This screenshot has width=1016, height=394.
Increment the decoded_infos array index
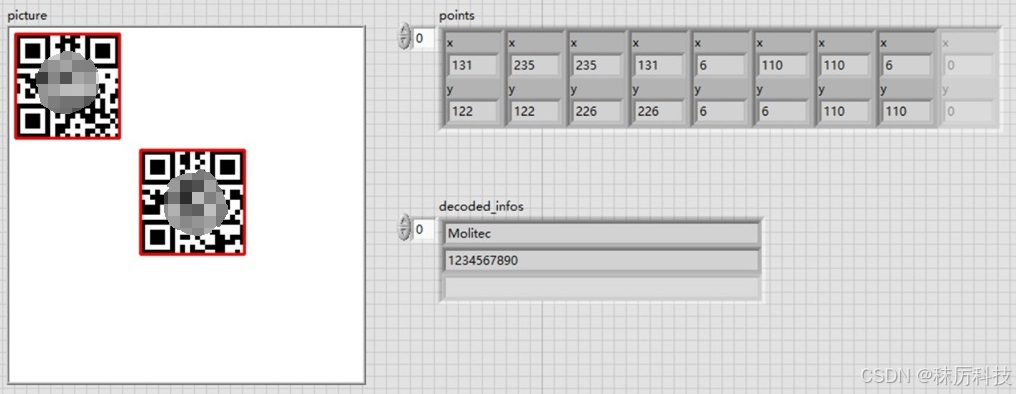(x=404, y=222)
